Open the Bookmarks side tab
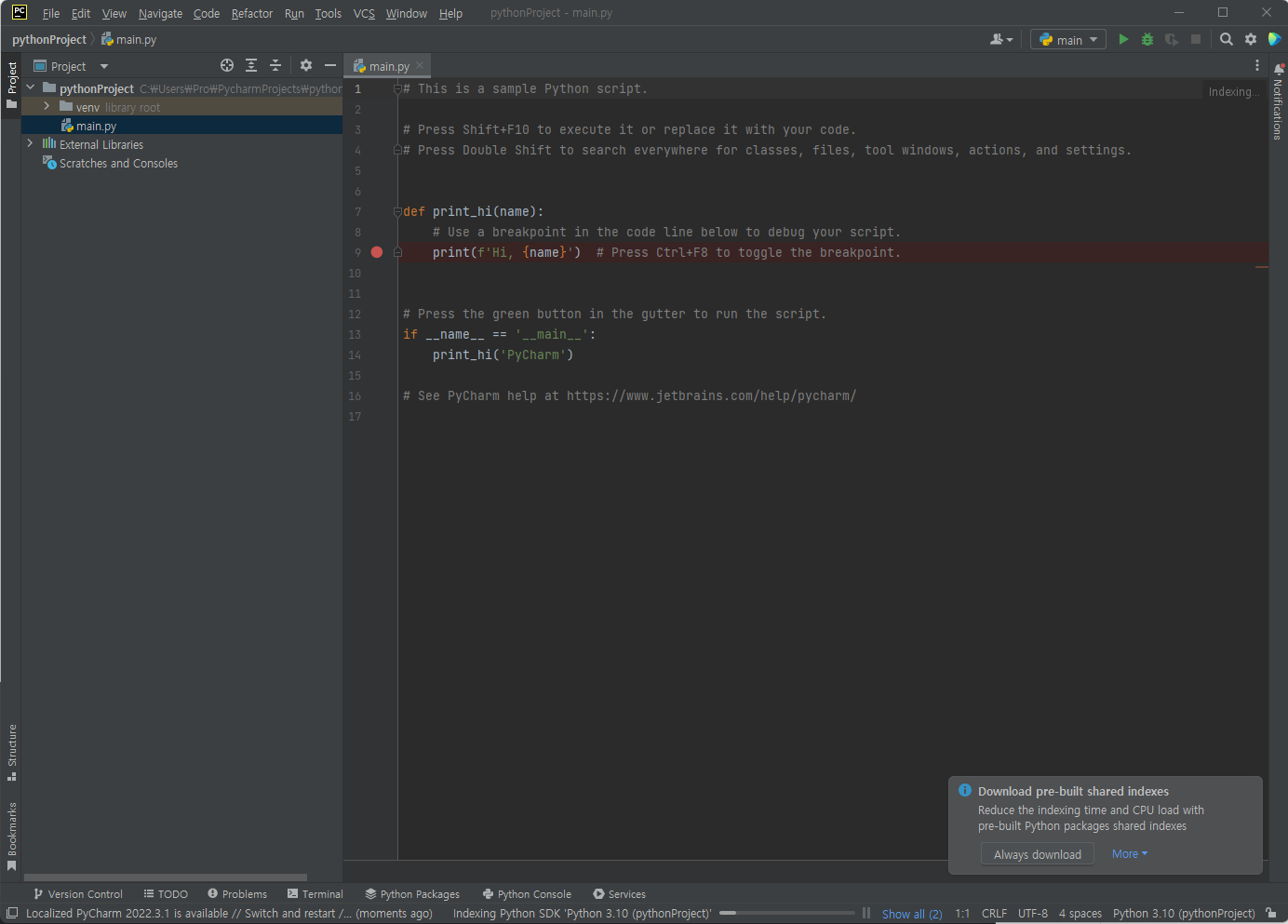Image resolution: width=1288 pixels, height=924 pixels. (x=11, y=836)
